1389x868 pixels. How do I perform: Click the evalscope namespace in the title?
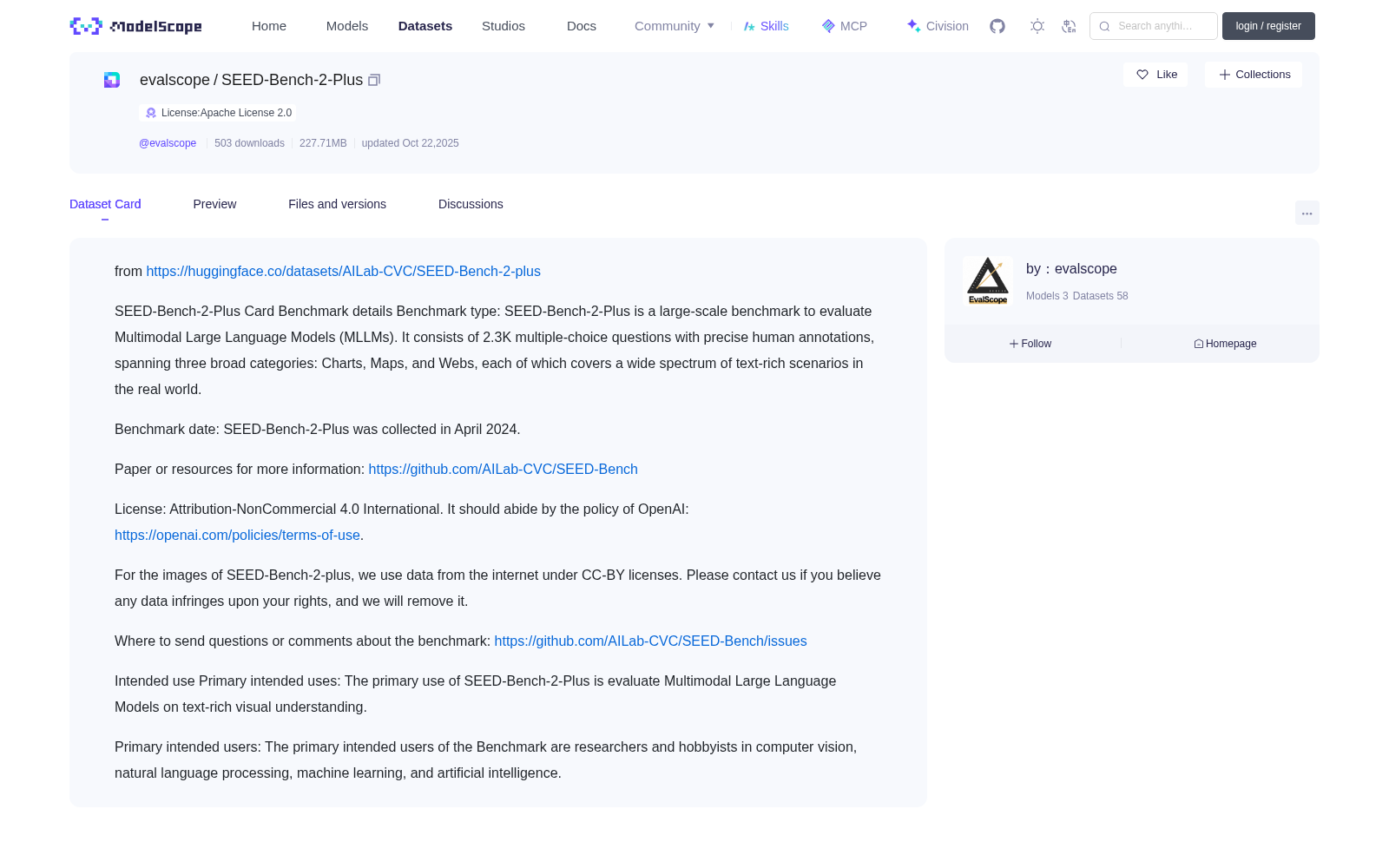tap(174, 80)
